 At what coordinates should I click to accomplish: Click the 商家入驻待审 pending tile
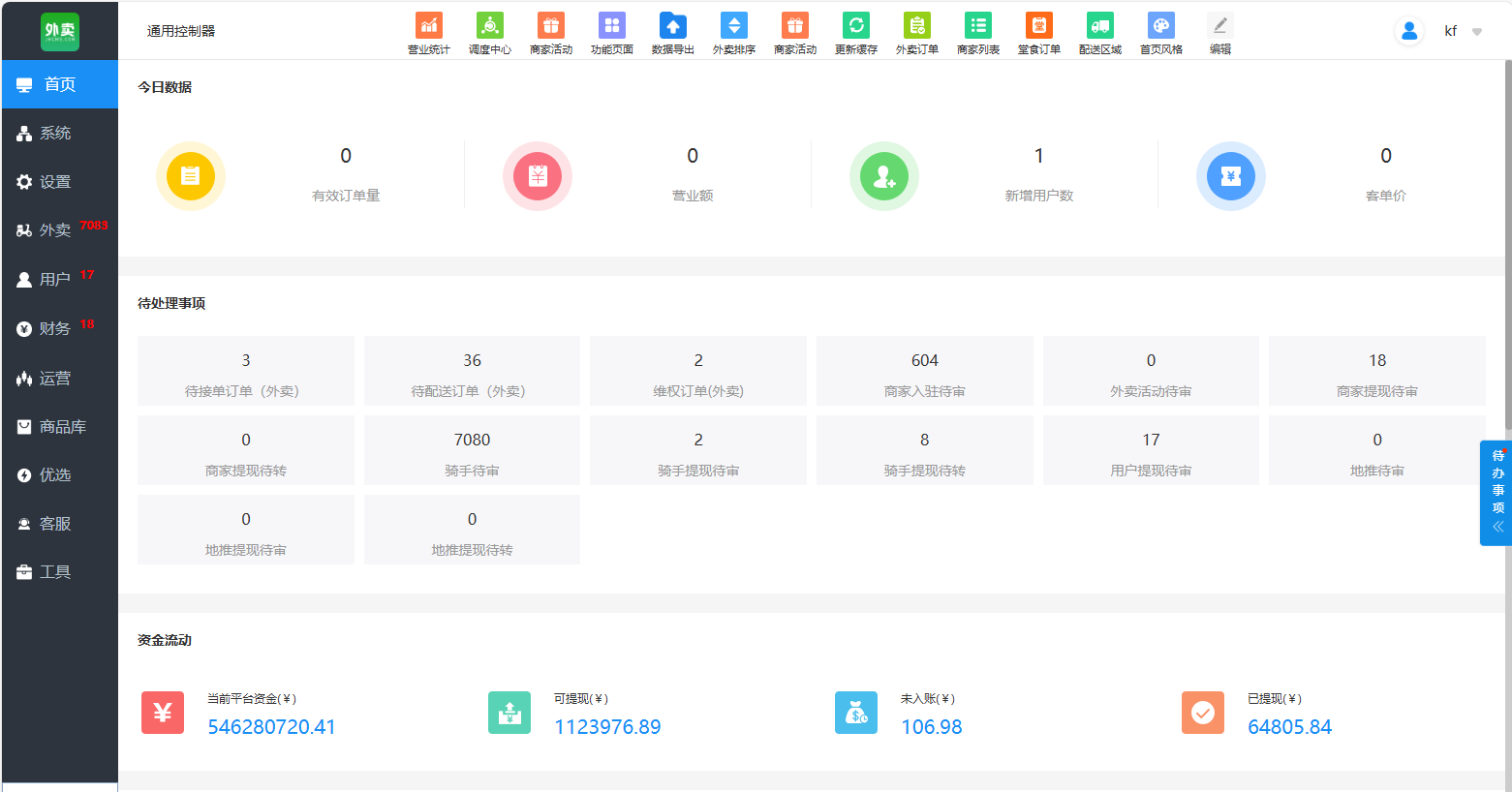coord(924,371)
